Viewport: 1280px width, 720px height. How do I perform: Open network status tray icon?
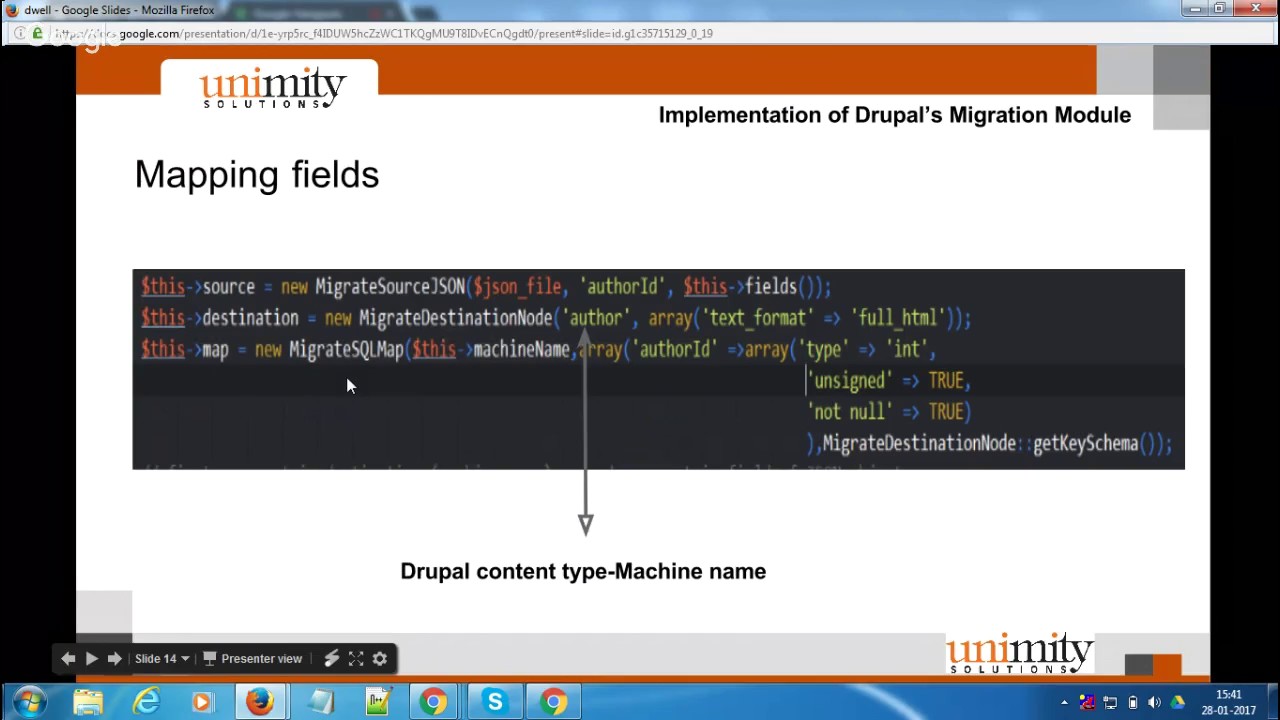[1110, 703]
